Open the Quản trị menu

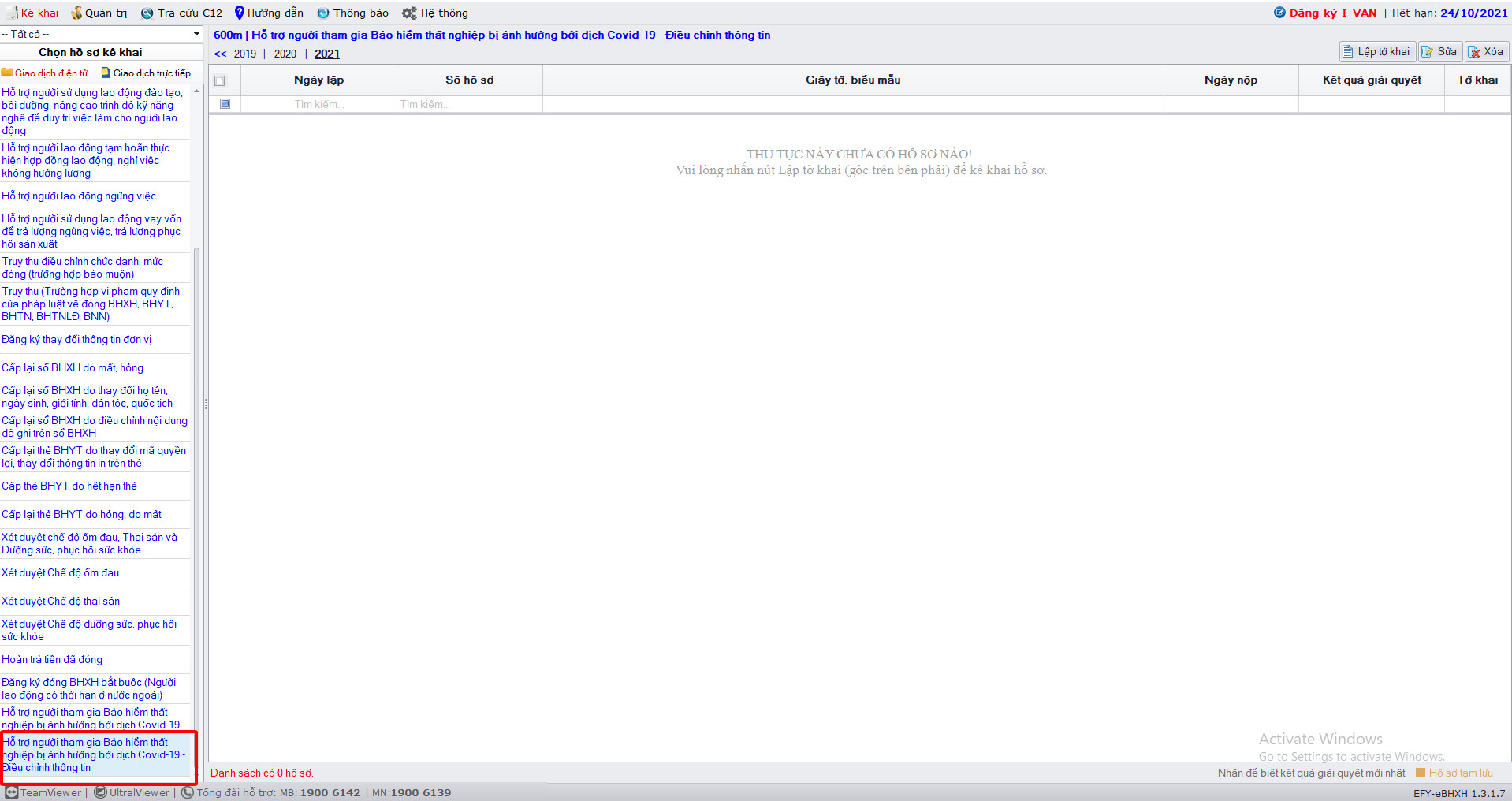pos(99,13)
